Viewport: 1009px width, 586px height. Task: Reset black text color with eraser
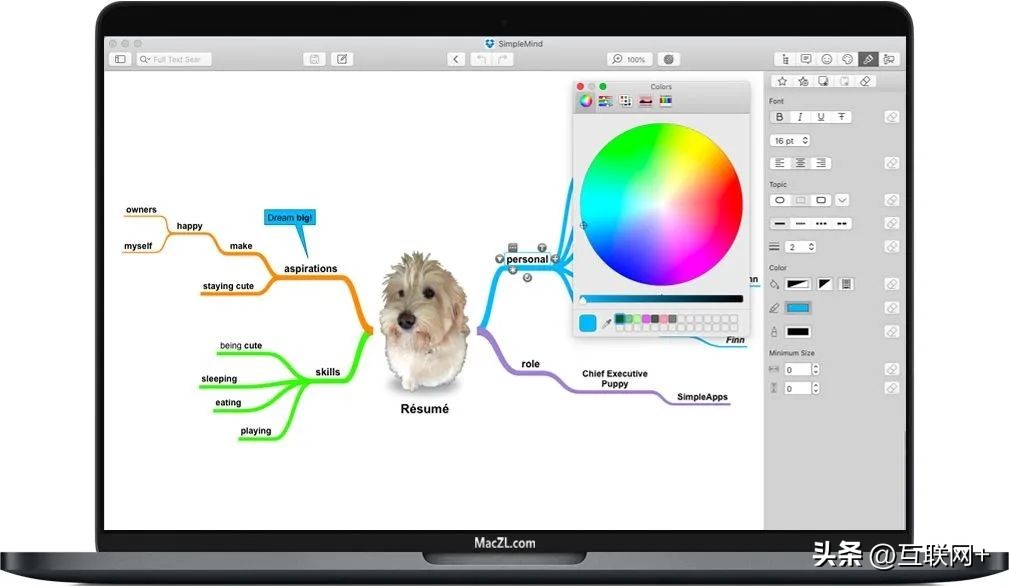891,332
